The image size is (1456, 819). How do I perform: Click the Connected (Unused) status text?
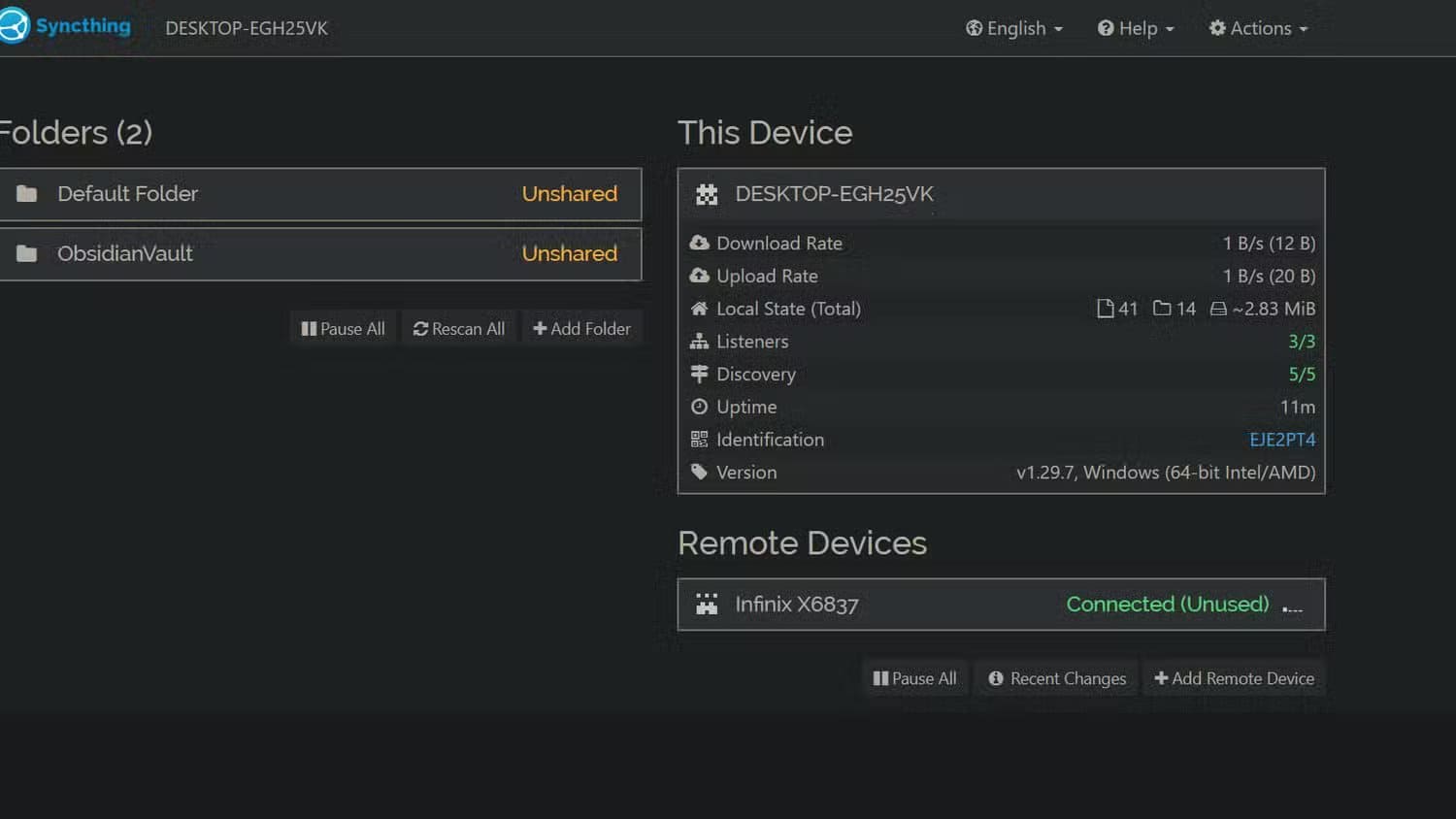pos(1168,605)
